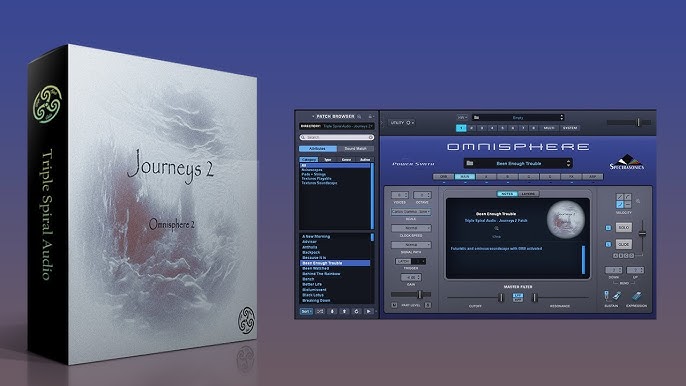
Task: Click the Bend Down stepper field
Action: click(x=613, y=270)
